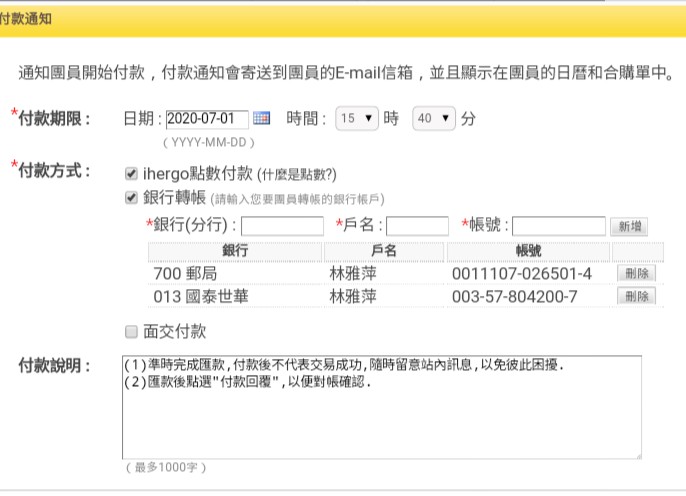Click the (YYYY-MM-DD) format hint
The height and width of the screenshot is (496, 686).
(209, 142)
